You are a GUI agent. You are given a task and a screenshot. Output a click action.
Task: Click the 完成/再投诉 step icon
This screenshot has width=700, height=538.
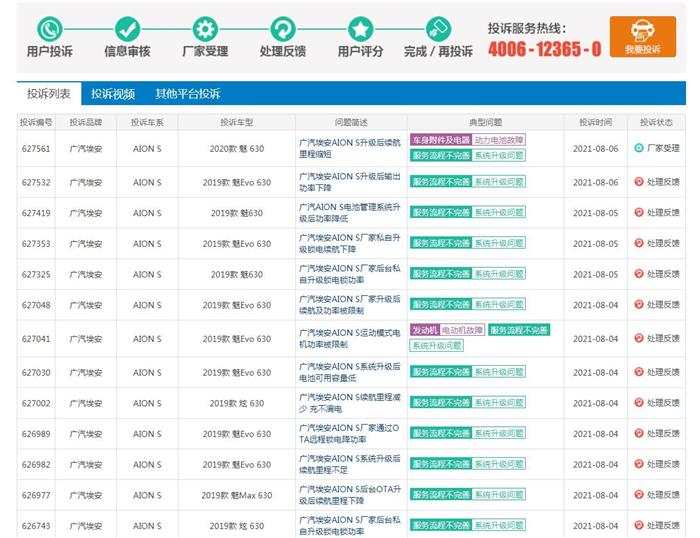[438, 29]
